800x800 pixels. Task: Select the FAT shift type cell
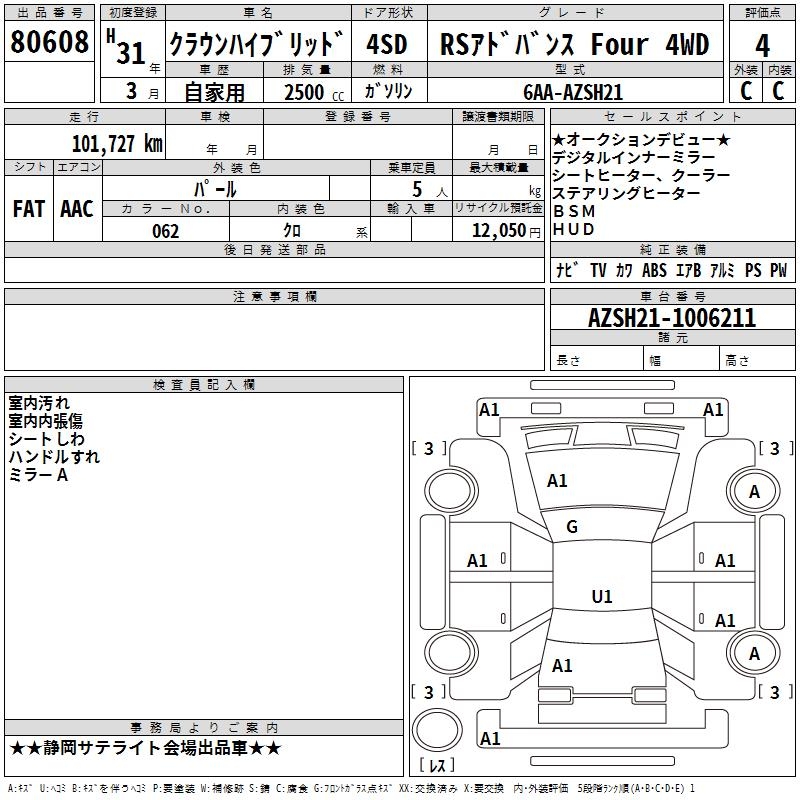[28, 208]
